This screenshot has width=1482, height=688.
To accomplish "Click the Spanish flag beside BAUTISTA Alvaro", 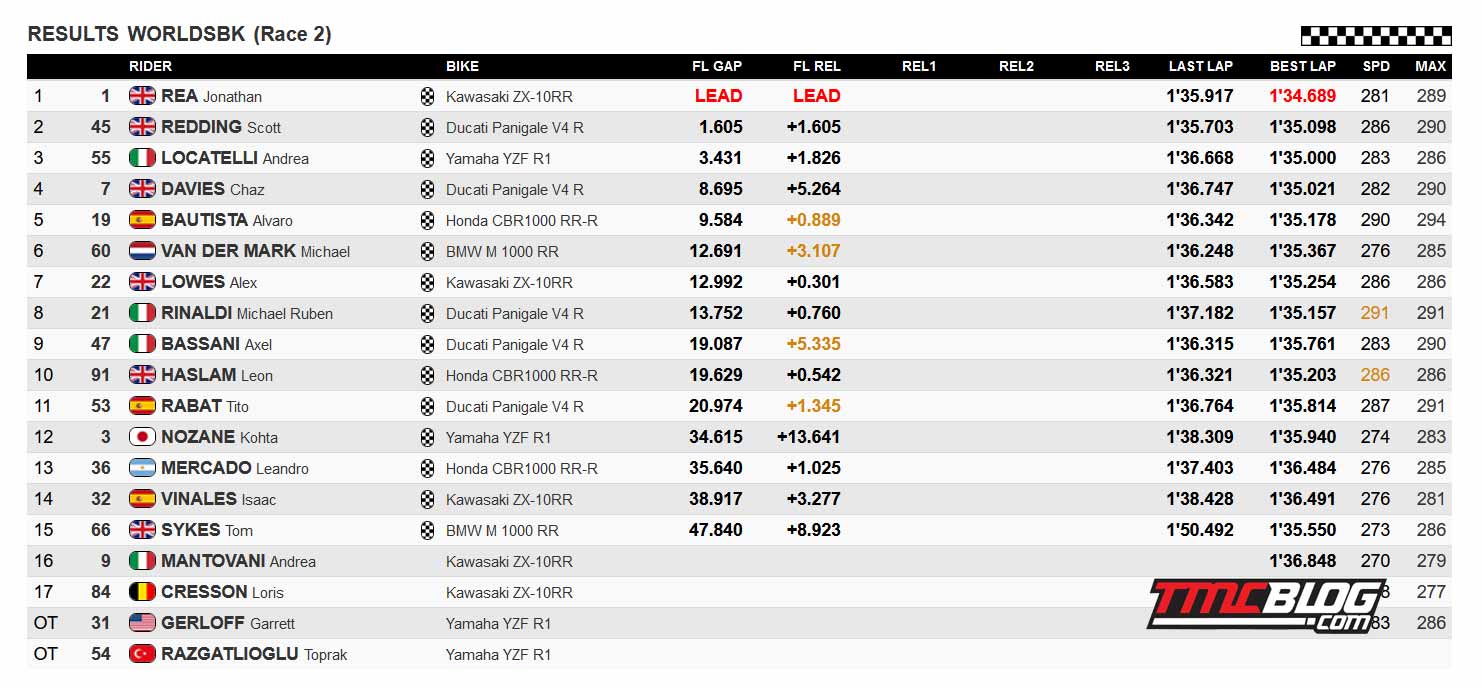I will pyautogui.click(x=143, y=220).
